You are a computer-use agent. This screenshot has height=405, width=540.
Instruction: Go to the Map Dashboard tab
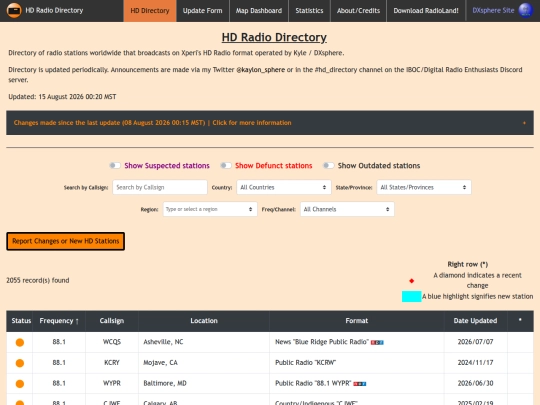point(259,11)
